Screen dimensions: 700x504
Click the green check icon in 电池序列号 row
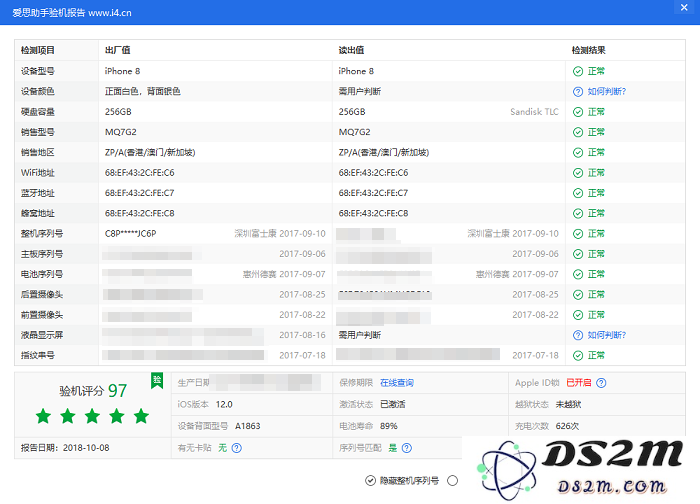(x=578, y=274)
